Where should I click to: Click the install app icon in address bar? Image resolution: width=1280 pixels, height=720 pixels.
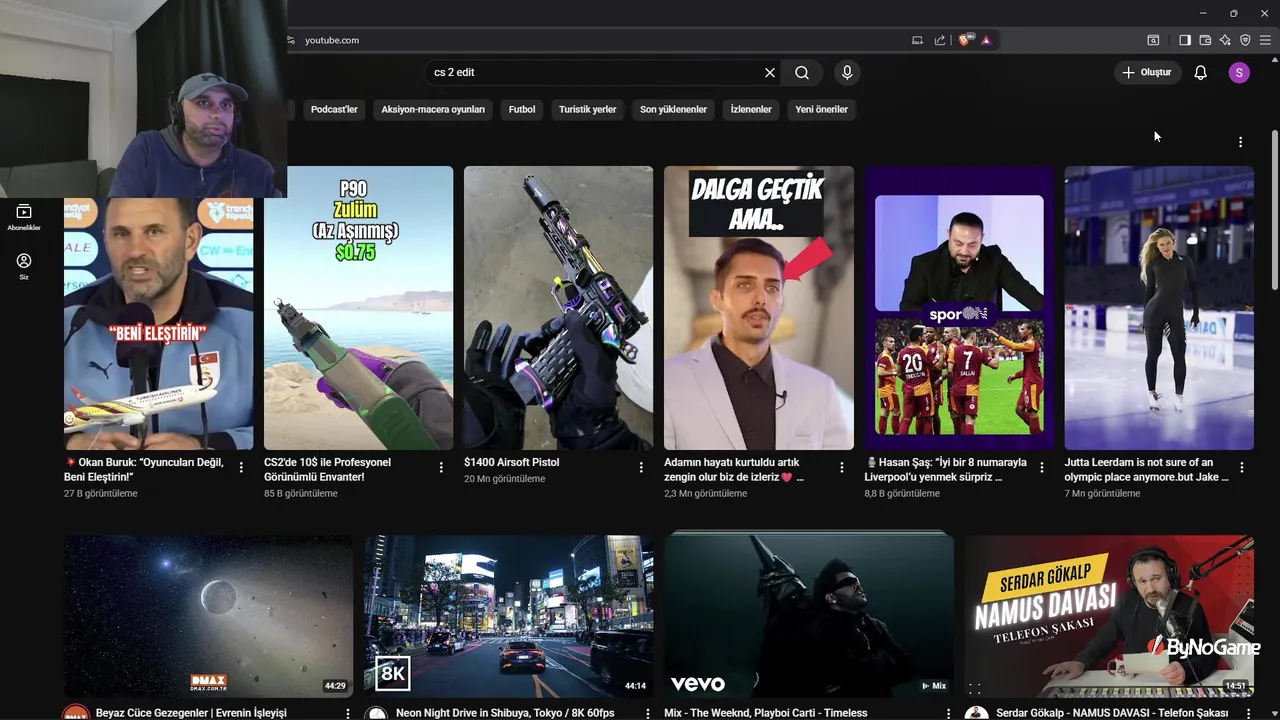pos(917,40)
